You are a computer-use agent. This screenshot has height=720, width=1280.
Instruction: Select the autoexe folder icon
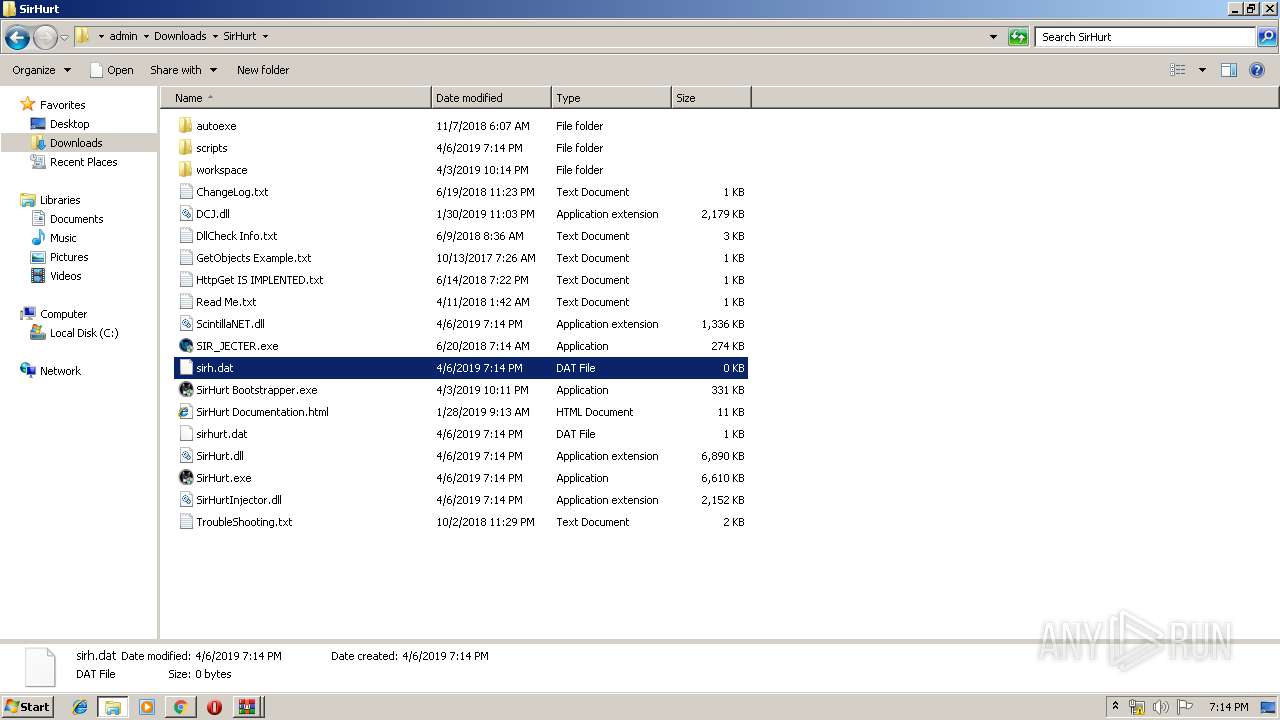(x=185, y=126)
